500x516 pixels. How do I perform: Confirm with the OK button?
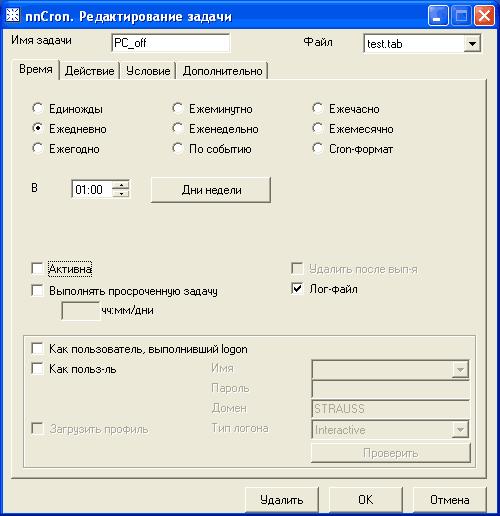click(x=366, y=500)
